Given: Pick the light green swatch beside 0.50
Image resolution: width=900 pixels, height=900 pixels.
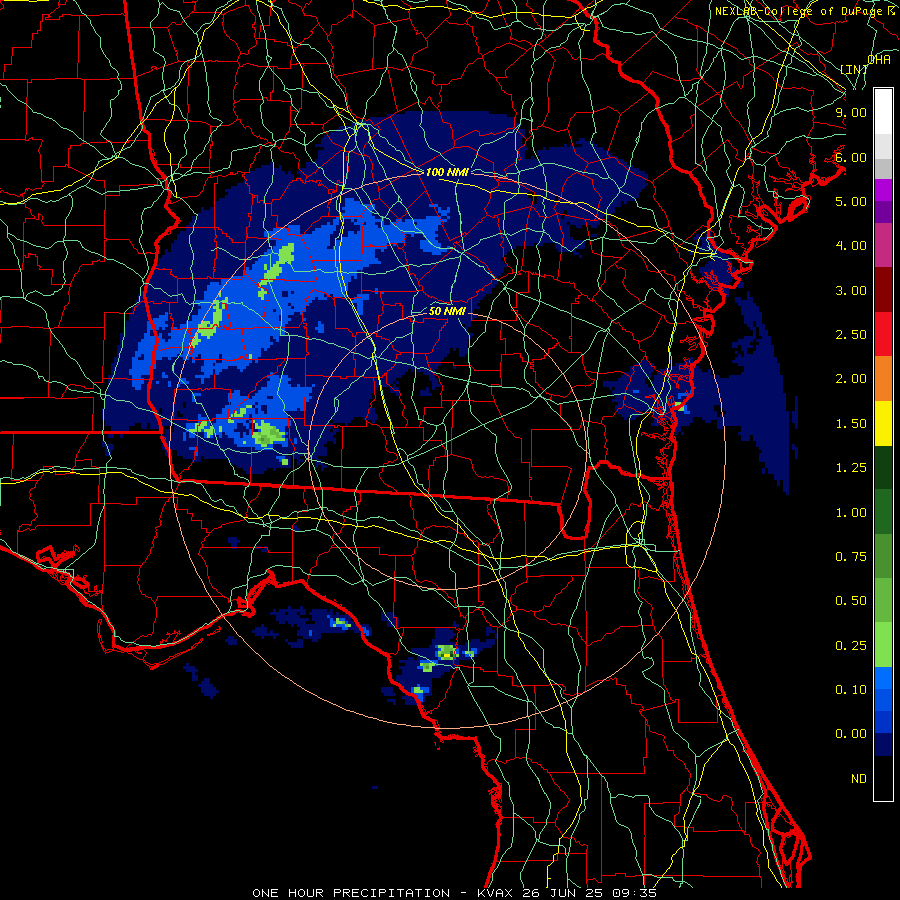Looking at the screenshot, I should 883,600.
